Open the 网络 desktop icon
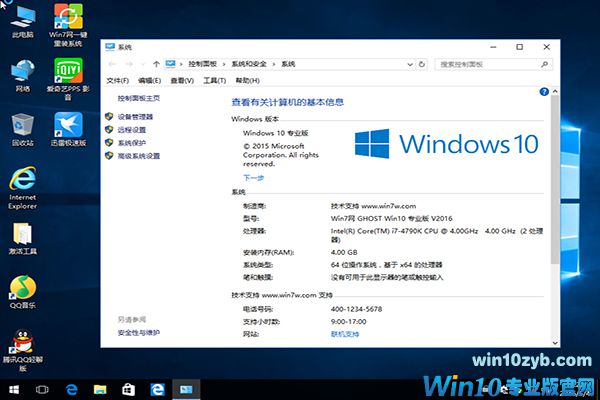This screenshot has height=400, width=600. (23, 76)
